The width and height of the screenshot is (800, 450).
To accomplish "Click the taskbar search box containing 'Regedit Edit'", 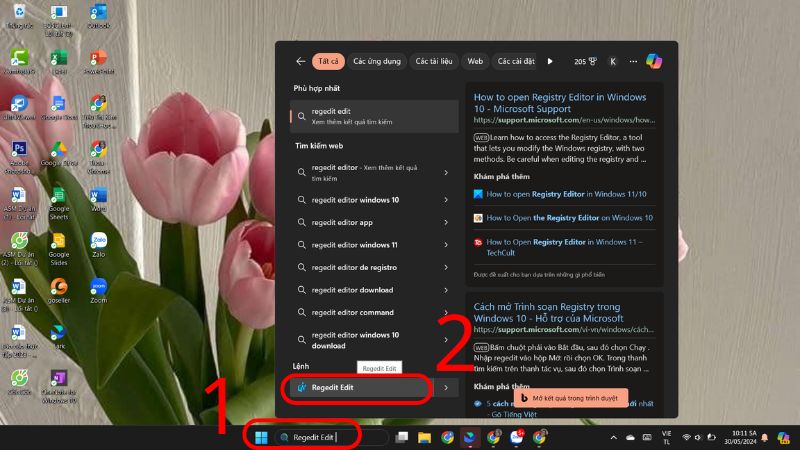I will coord(331,437).
